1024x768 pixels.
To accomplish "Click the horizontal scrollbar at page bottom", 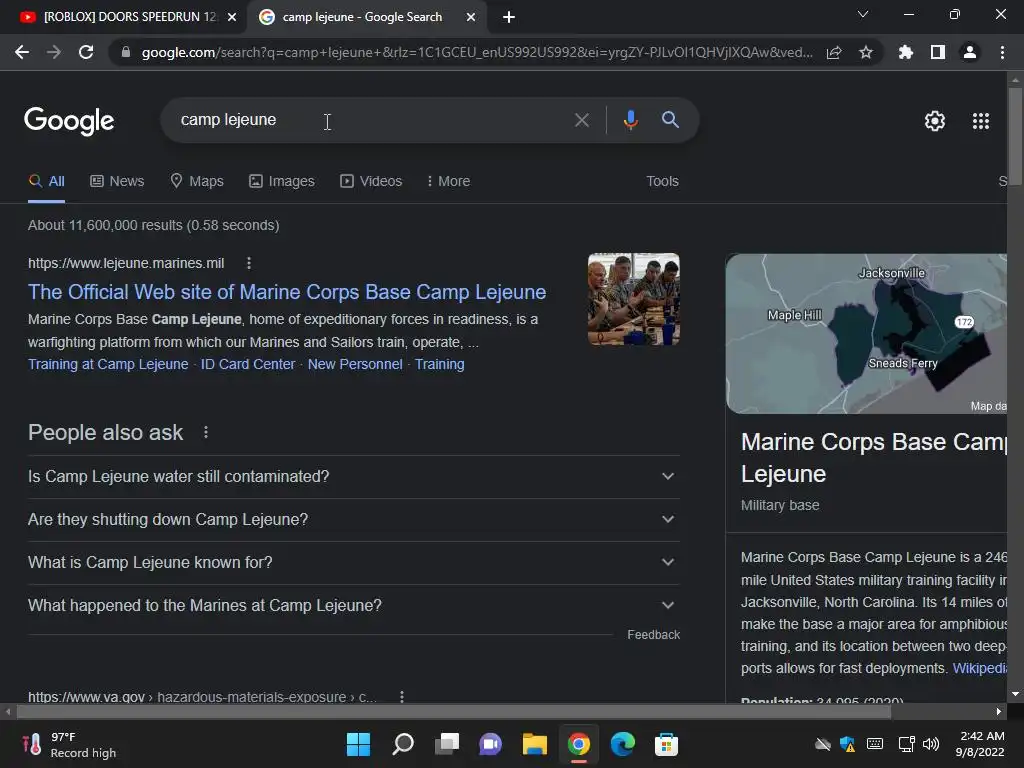I will (x=453, y=711).
